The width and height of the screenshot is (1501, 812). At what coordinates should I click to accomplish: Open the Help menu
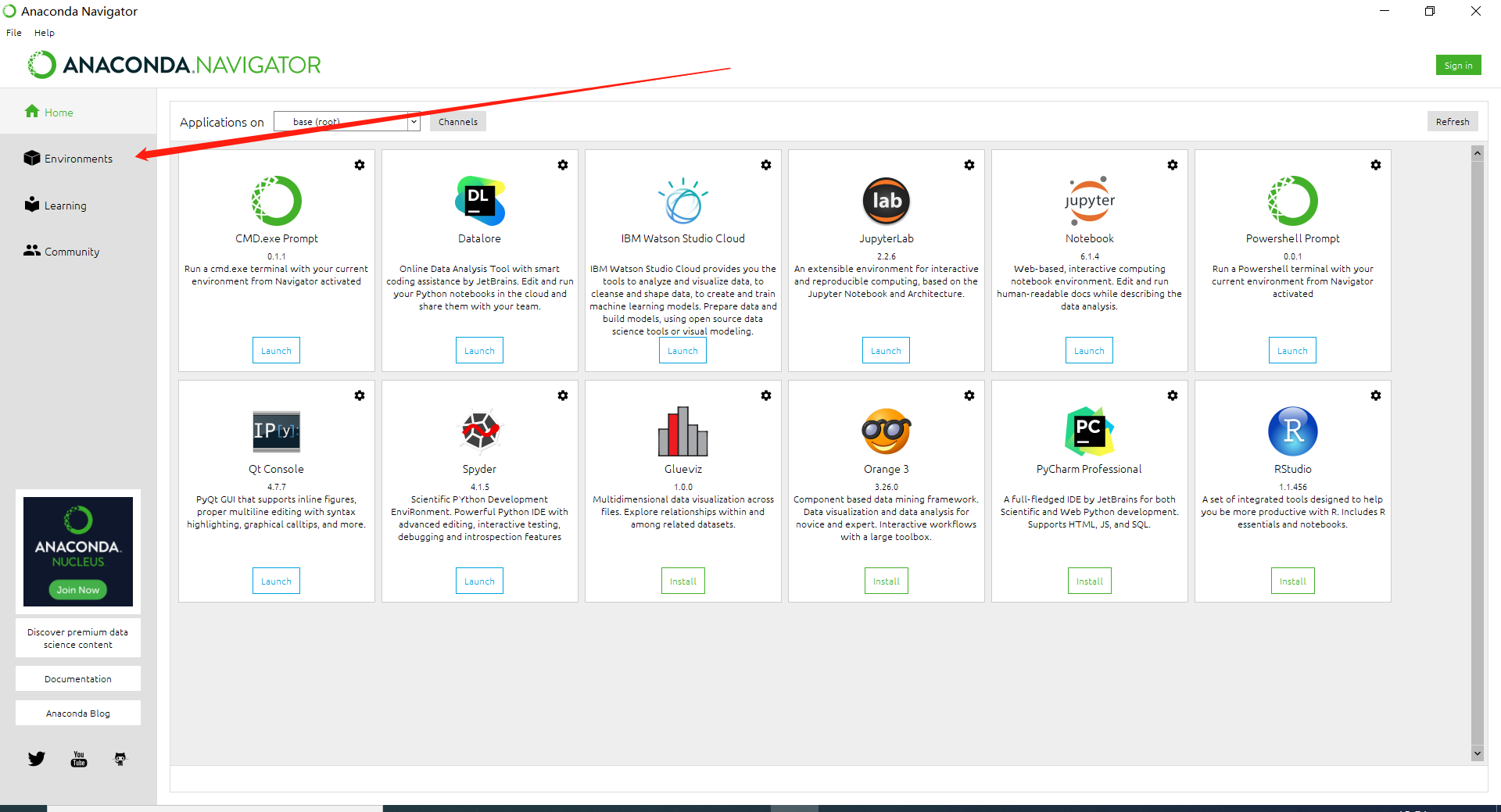click(45, 33)
